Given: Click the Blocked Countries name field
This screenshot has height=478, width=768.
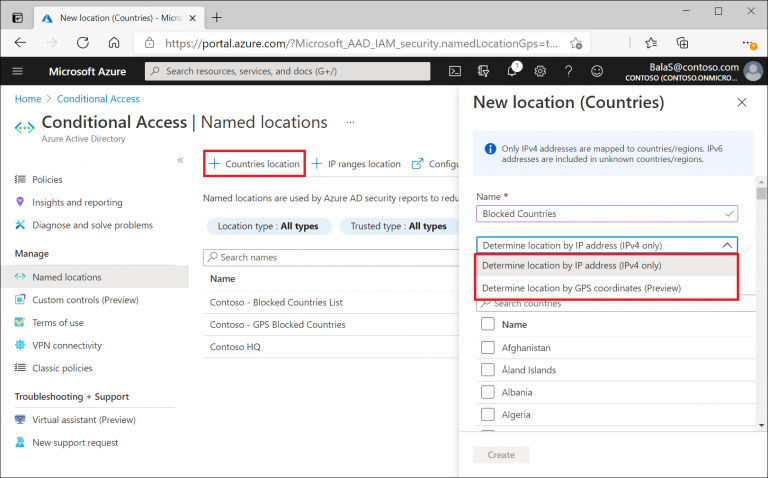Looking at the screenshot, I should (607, 214).
